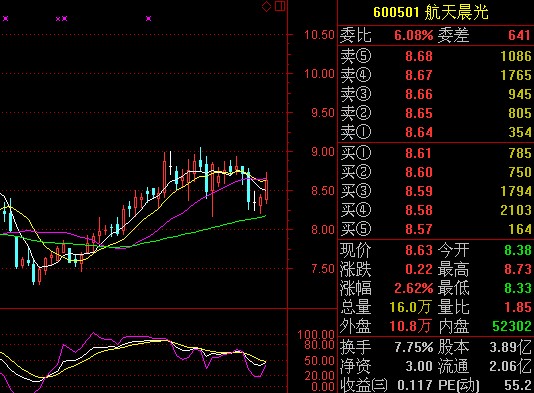This screenshot has width=534, height=393.
Task: Click the 50.00 indicator axis label
Action: (319, 361)
